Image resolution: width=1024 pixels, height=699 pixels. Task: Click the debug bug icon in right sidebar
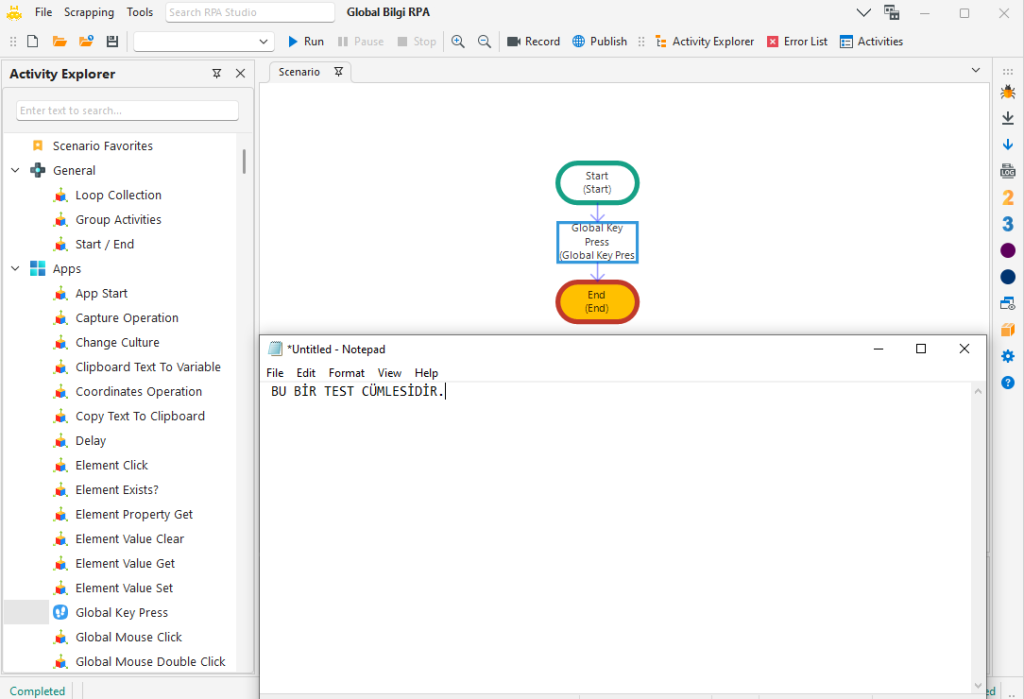click(x=1007, y=92)
